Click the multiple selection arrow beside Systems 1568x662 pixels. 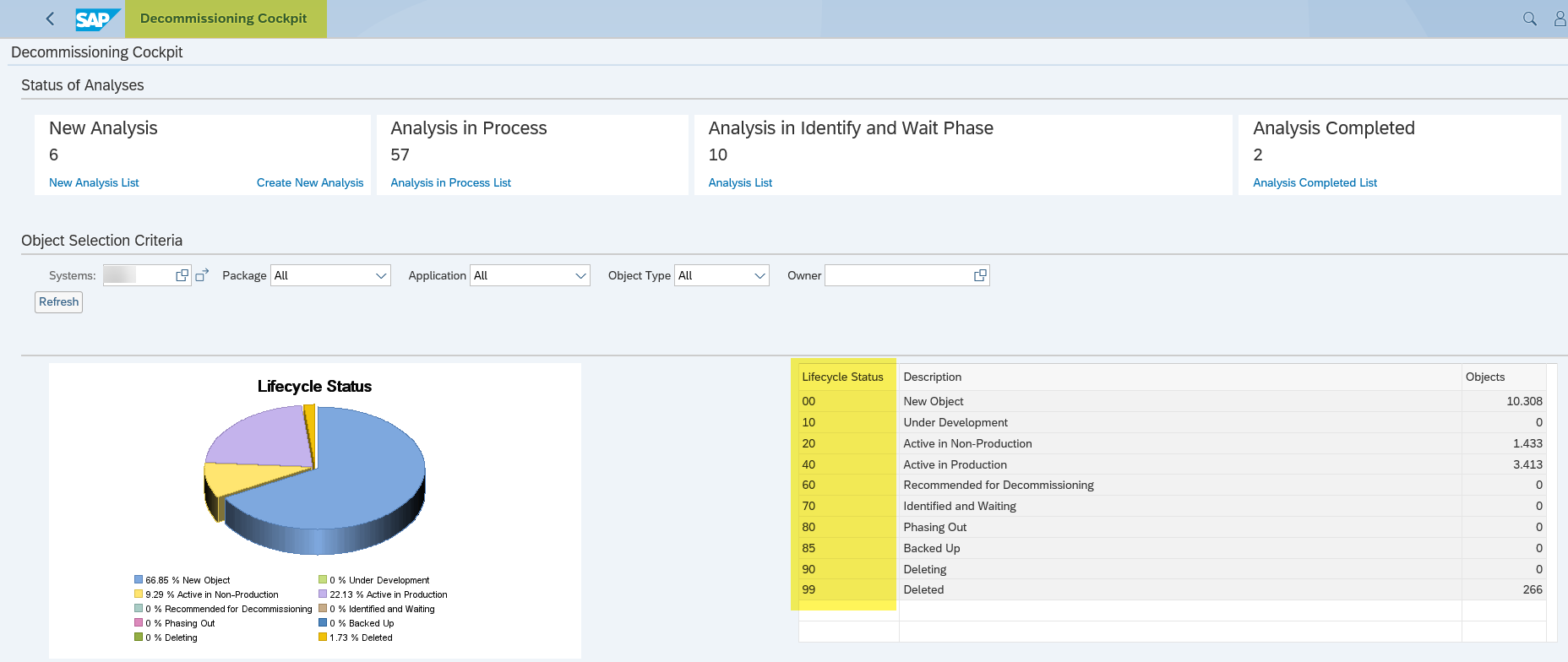[202, 274]
